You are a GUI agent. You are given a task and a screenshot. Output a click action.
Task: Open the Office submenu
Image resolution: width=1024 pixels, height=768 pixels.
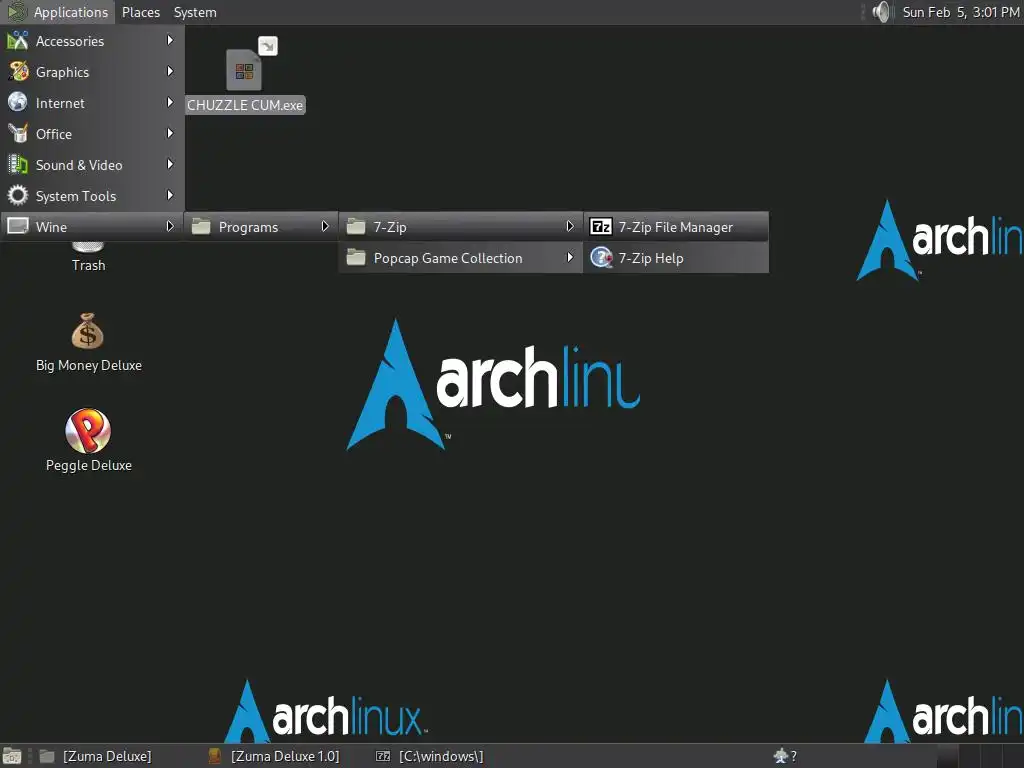(x=92, y=134)
